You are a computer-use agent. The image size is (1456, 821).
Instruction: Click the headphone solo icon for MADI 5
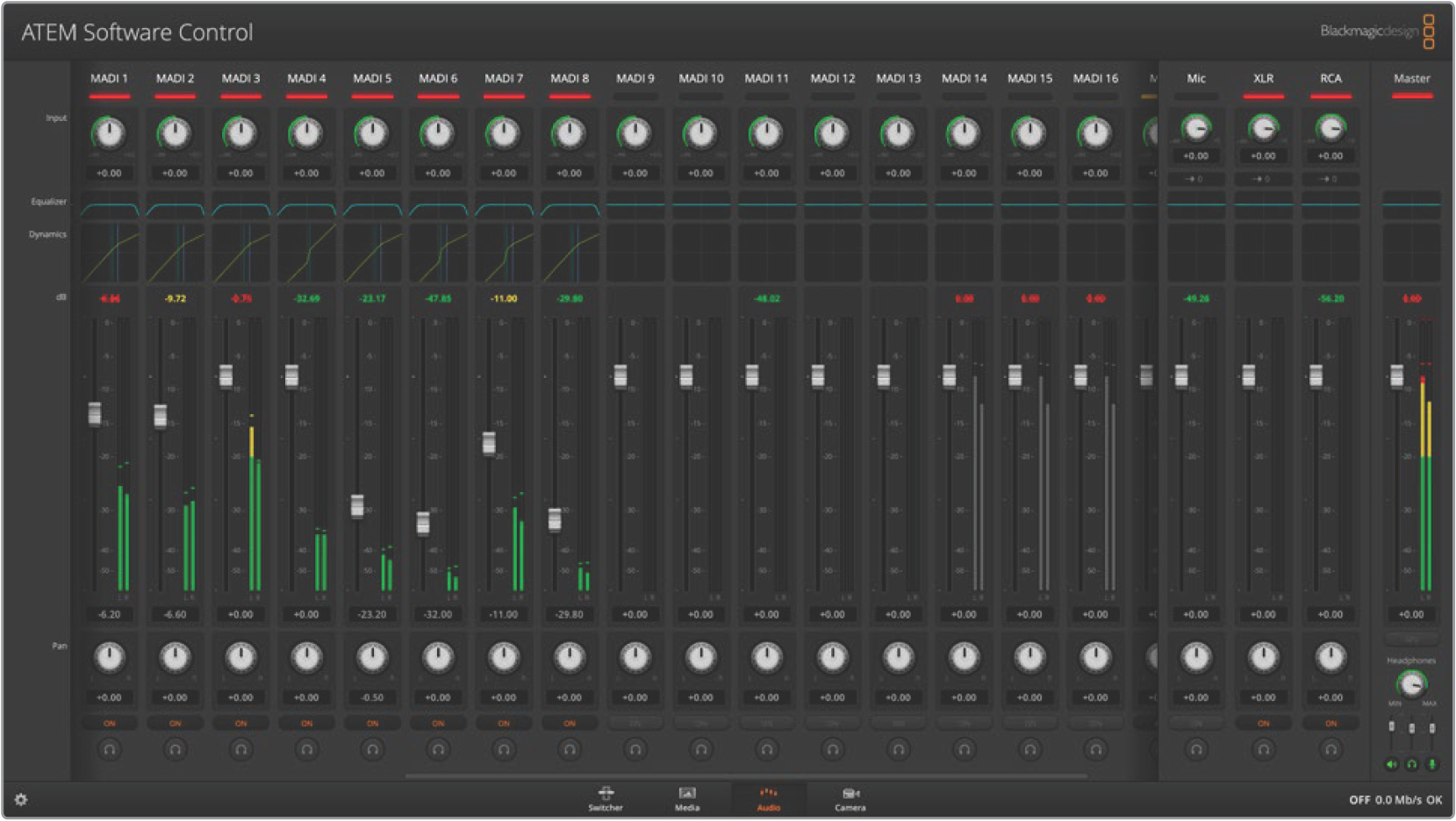[x=372, y=750]
